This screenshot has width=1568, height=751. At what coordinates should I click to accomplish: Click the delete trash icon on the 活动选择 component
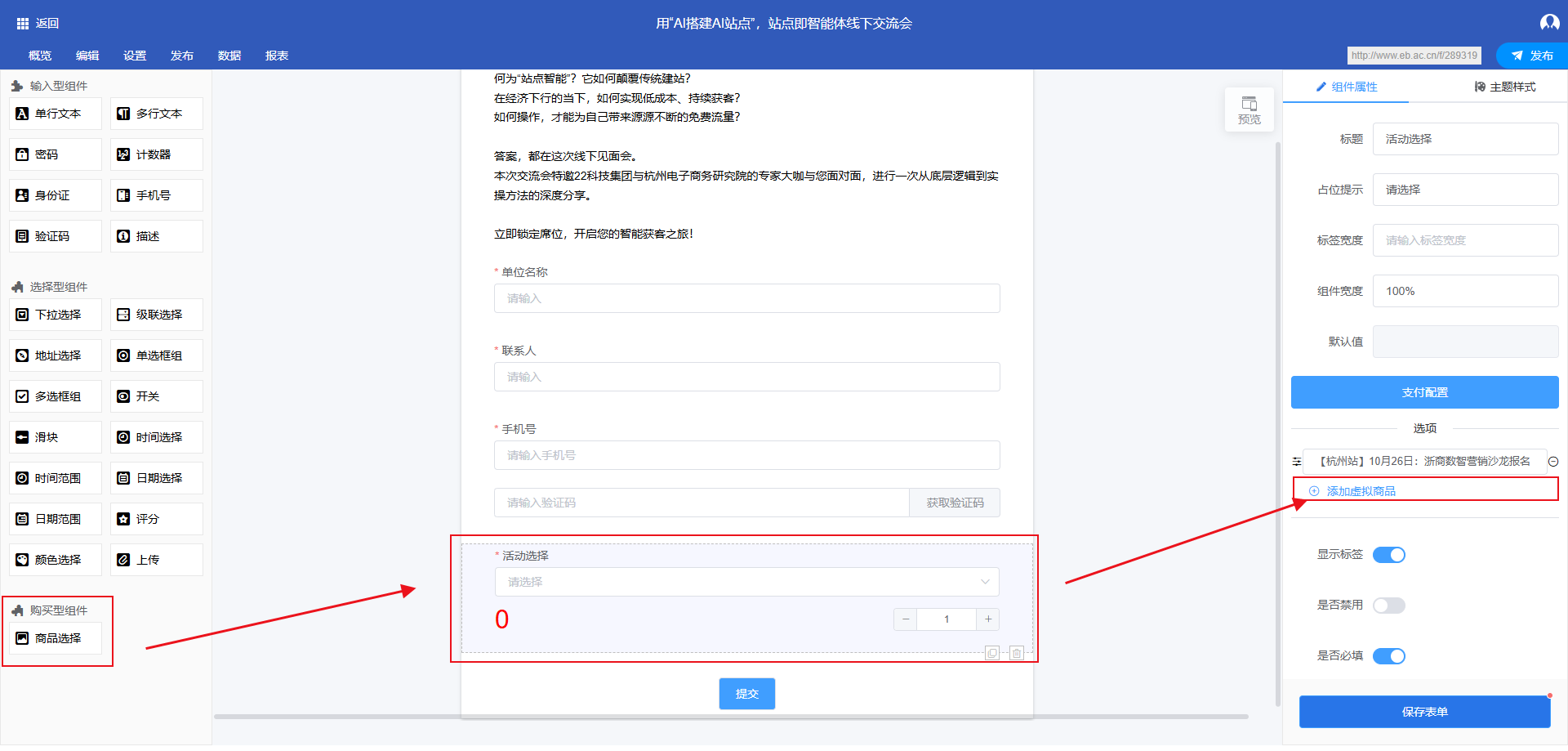[1016, 653]
